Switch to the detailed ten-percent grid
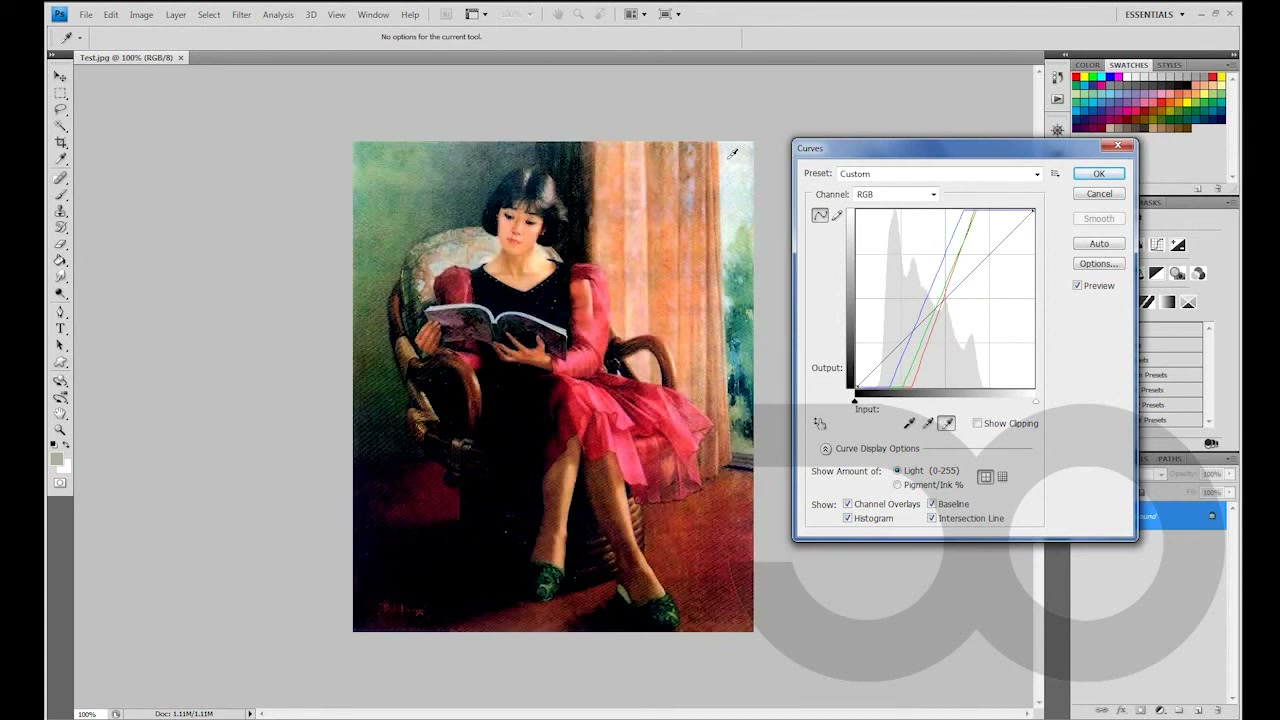This screenshot has height=720, width=1280. coord(1003,477)
